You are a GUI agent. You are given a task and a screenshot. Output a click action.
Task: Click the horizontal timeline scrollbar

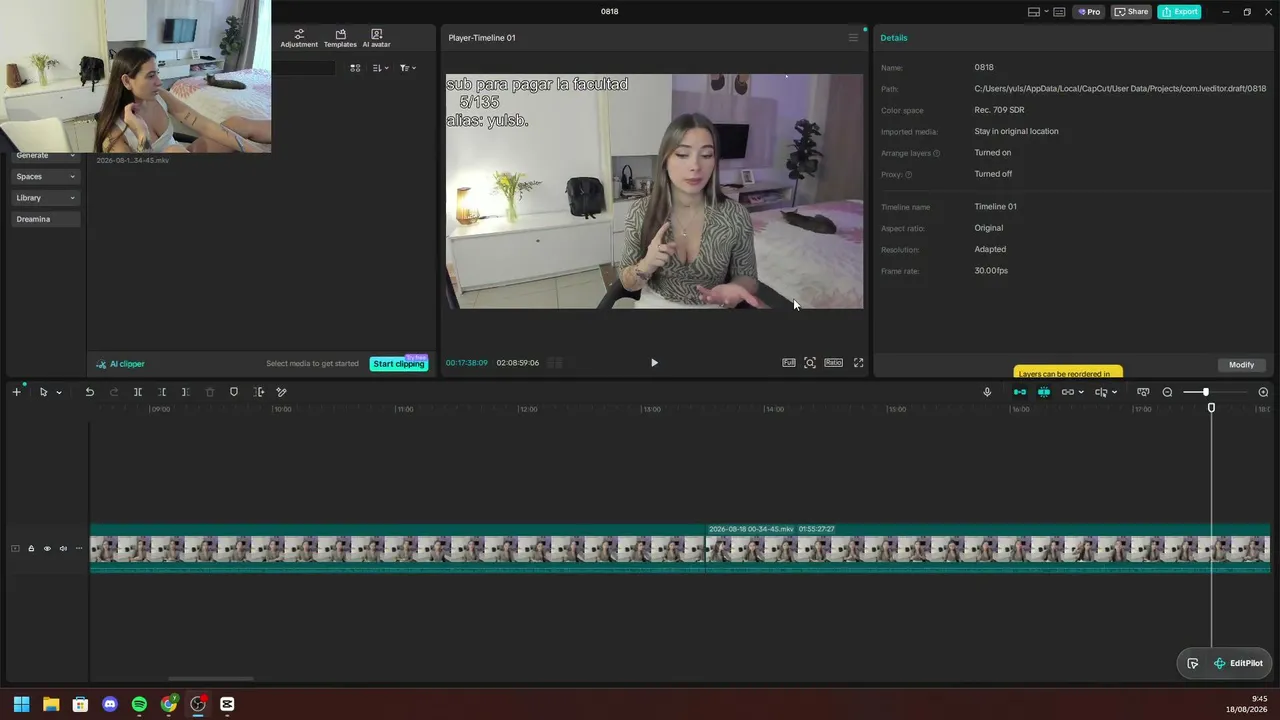(210, 678)
